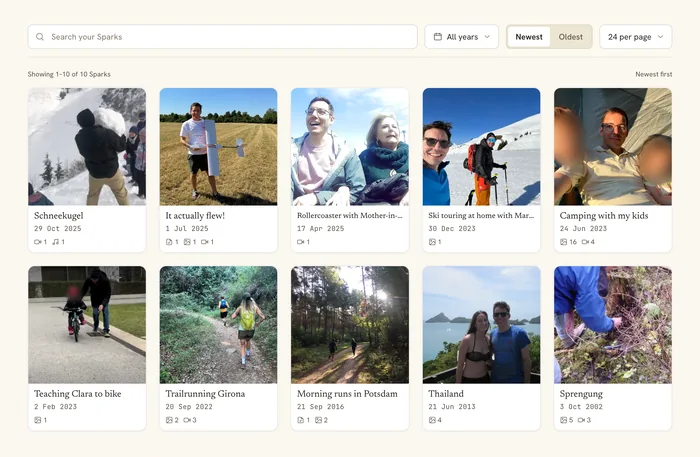Click photo icon on Trailrunning Girona card
This screenshot has height=457, width=700.
[169, 420]
